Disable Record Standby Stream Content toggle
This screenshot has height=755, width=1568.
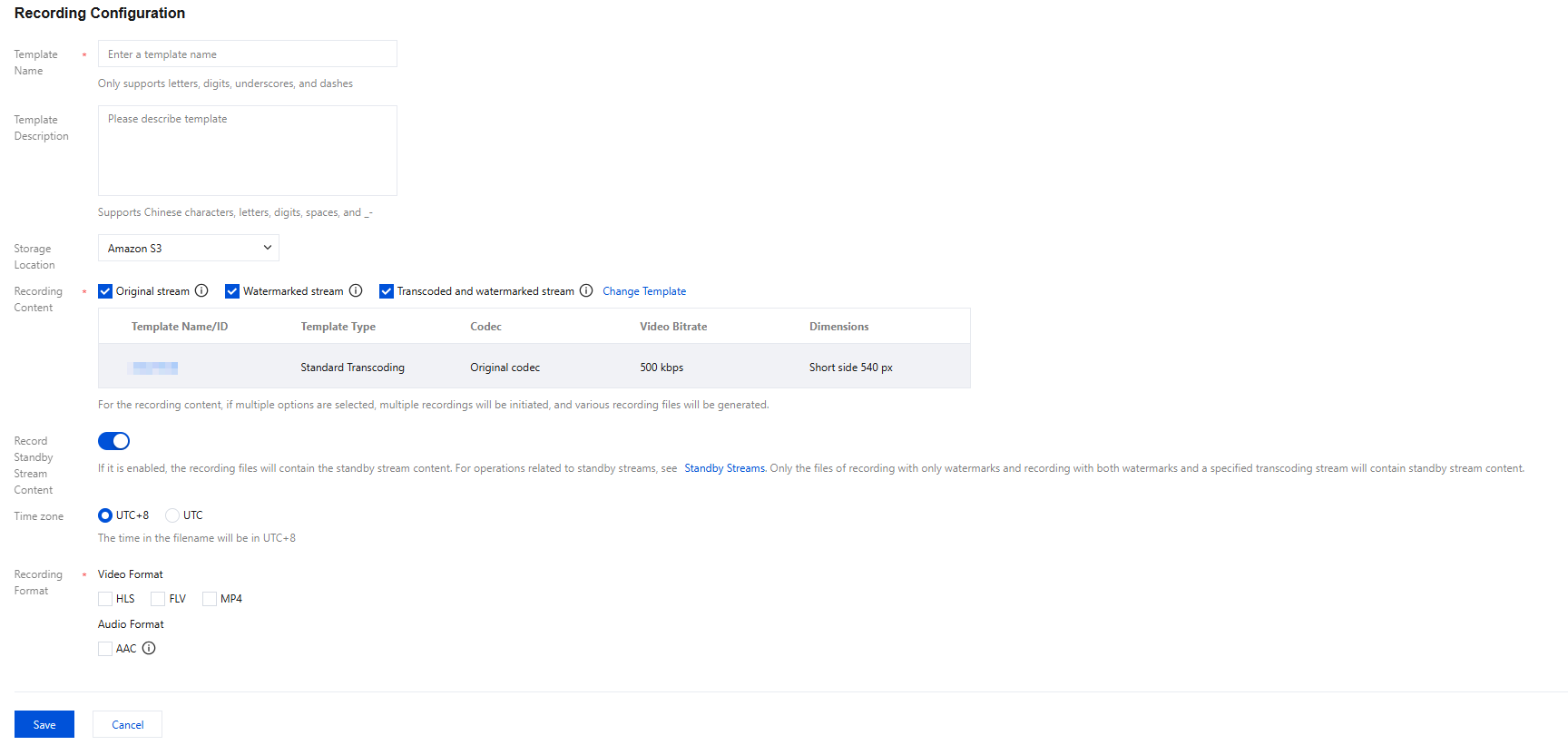coord(113,441)
